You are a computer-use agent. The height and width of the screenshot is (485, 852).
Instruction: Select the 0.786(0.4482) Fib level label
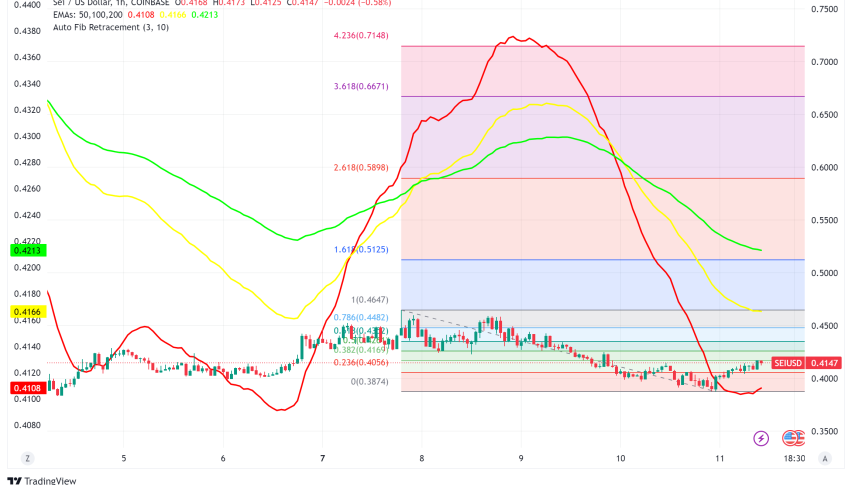361,317
